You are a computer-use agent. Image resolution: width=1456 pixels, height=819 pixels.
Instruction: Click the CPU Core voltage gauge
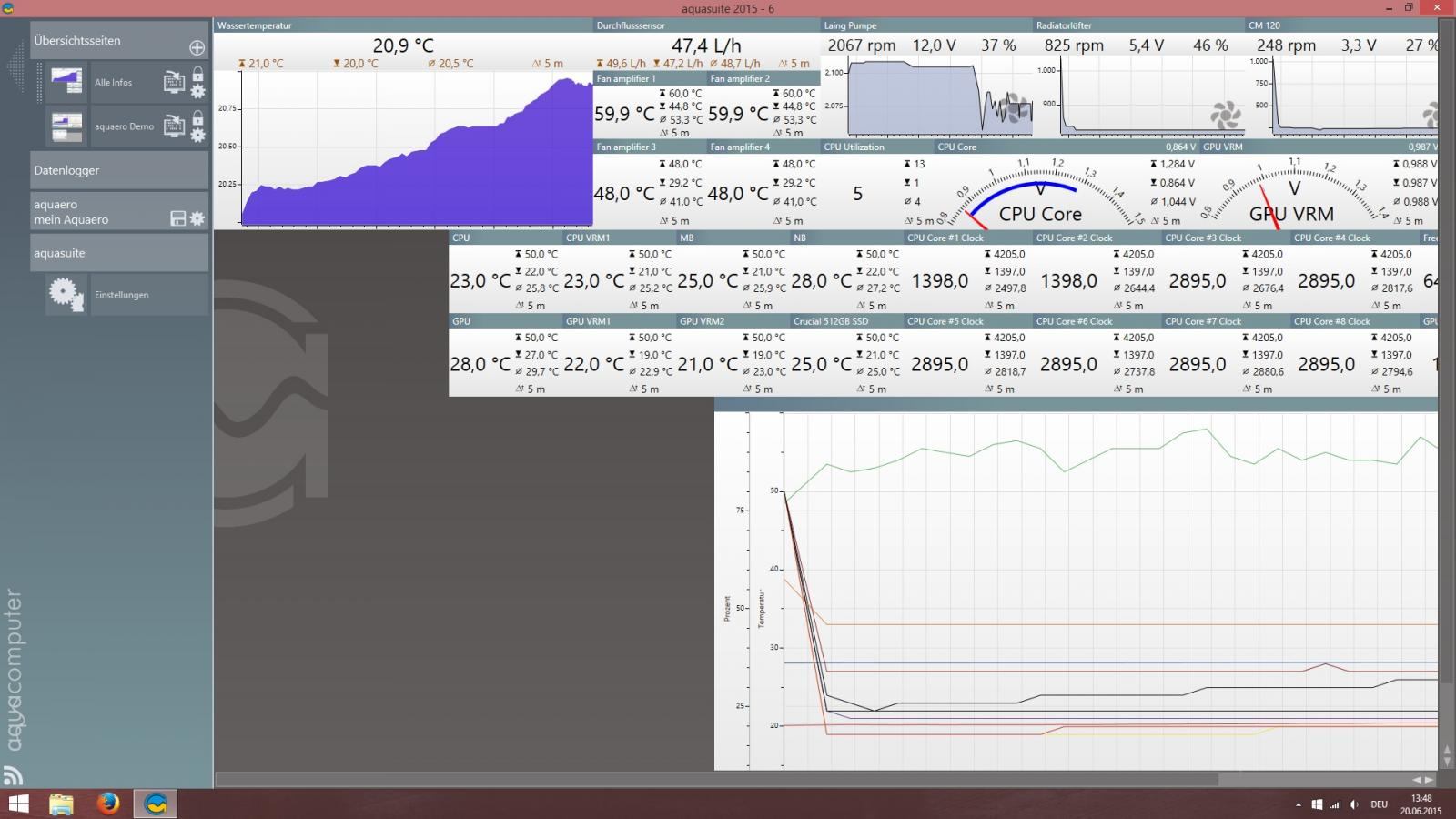1040,192
